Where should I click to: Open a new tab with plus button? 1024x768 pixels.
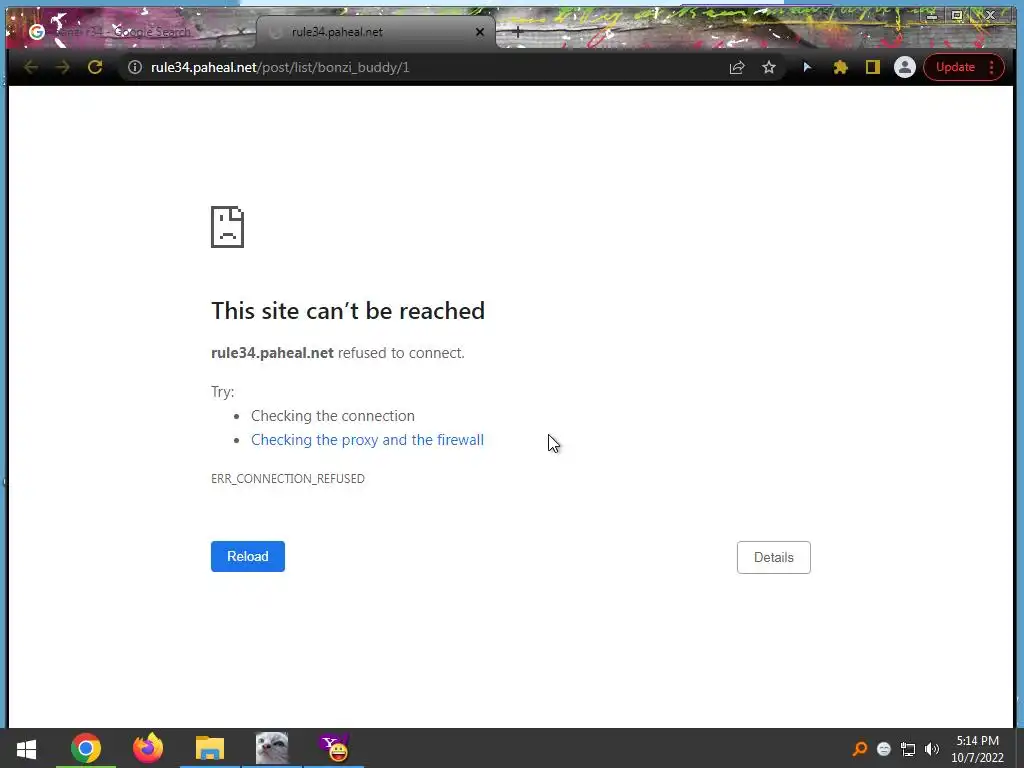pos(517,31)
